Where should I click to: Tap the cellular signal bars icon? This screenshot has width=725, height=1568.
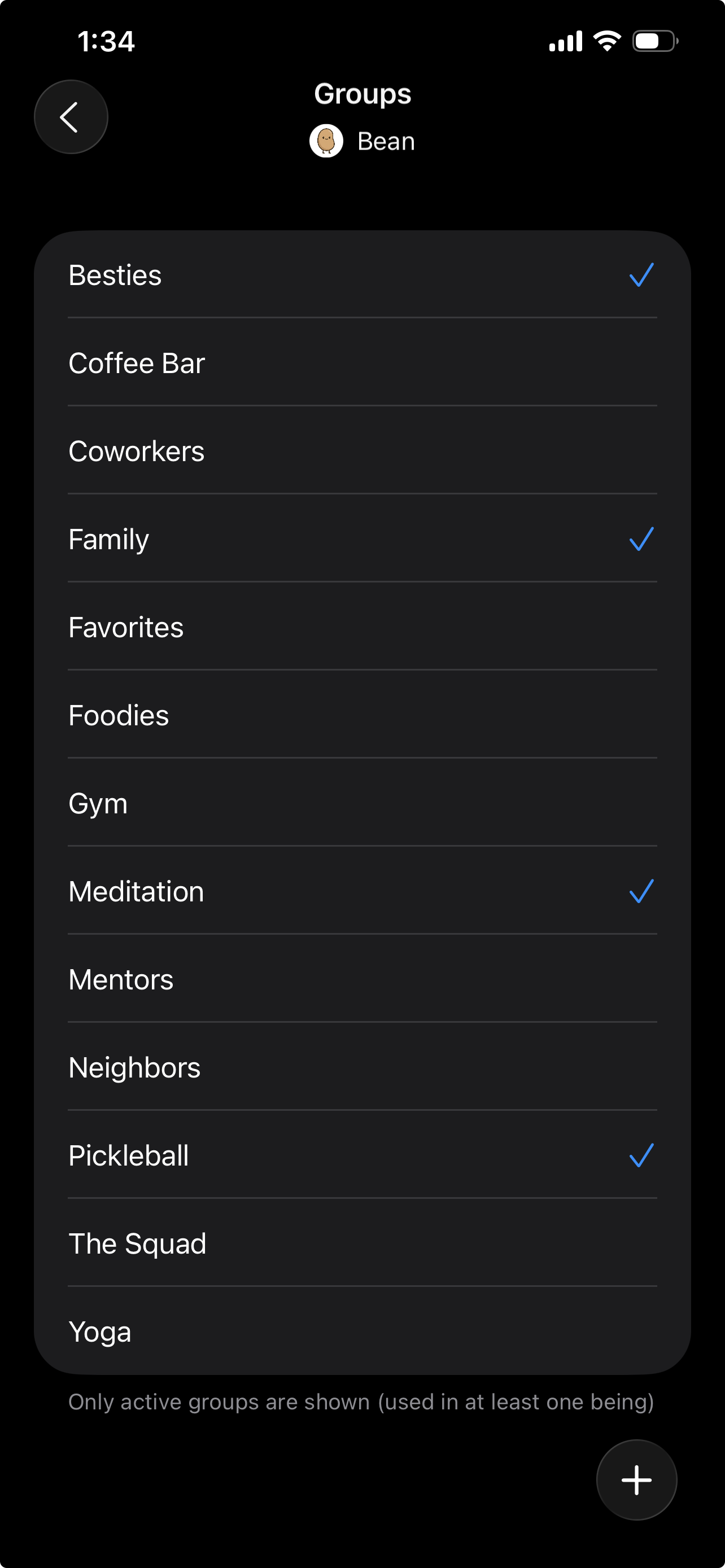pos(566,41)
